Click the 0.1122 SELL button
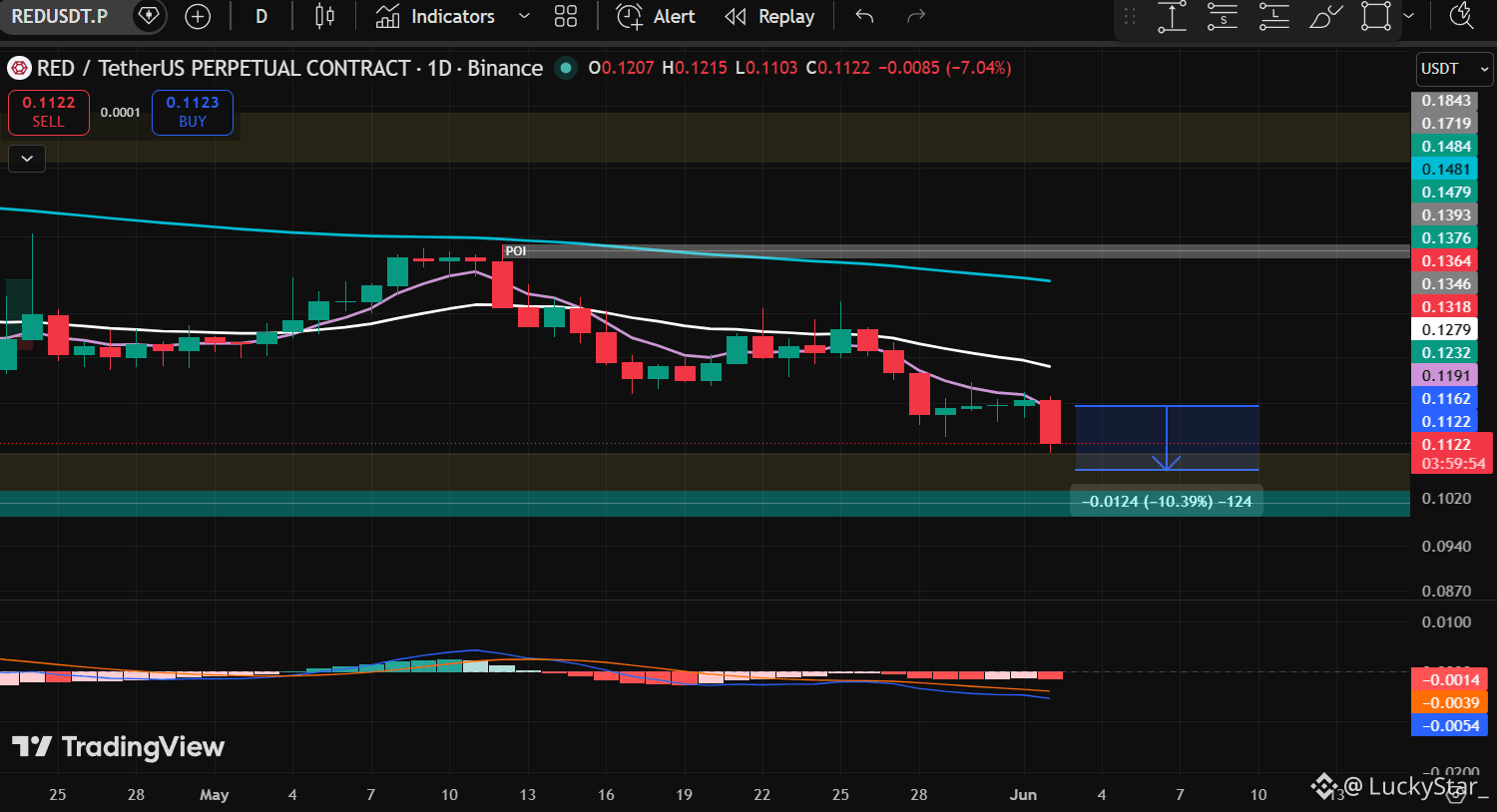 (48, 112)
